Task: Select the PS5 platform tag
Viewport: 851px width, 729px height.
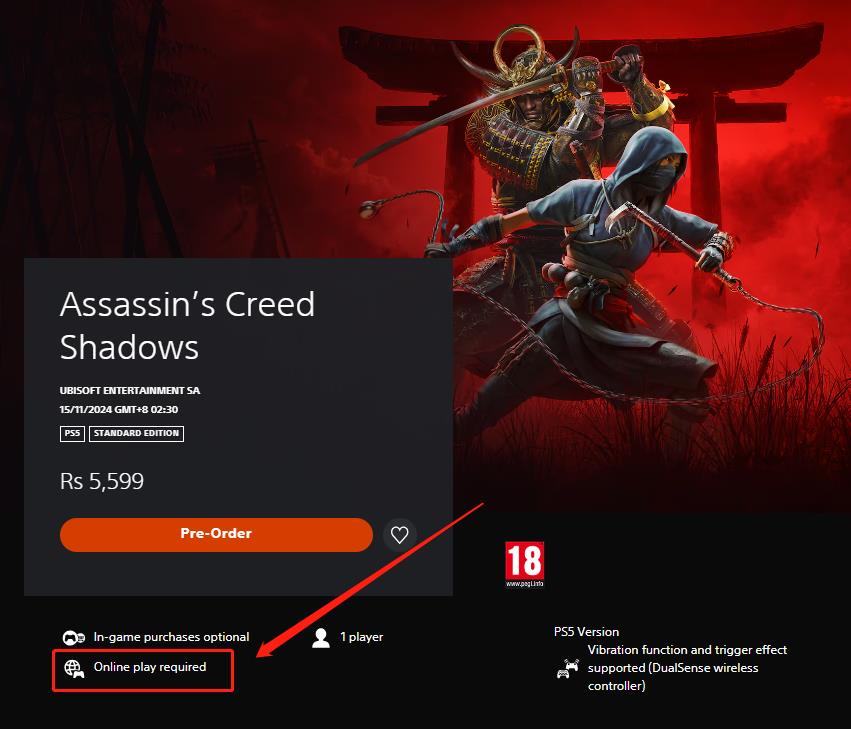Action: click(72, 433)
